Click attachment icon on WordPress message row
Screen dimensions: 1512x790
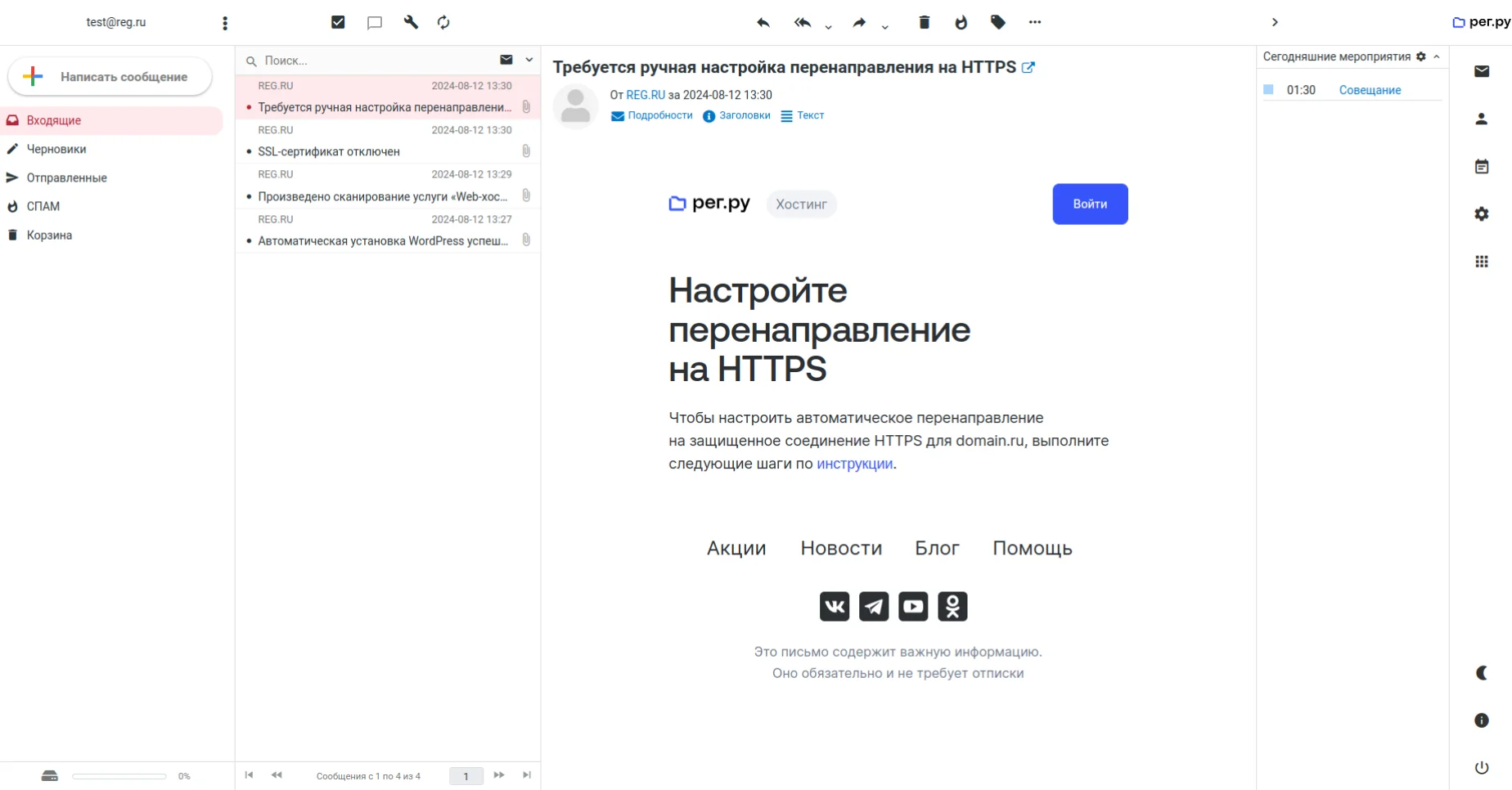526,240
